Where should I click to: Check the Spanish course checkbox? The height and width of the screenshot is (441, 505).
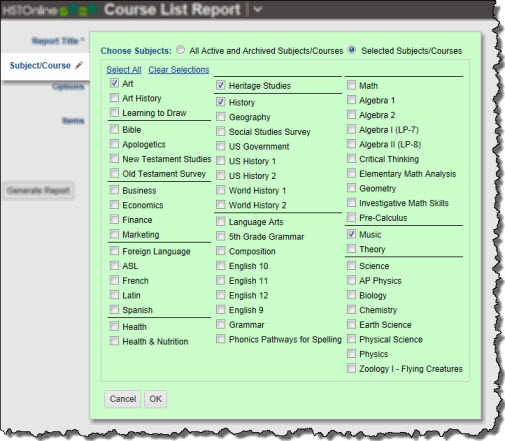pos(114,309)
